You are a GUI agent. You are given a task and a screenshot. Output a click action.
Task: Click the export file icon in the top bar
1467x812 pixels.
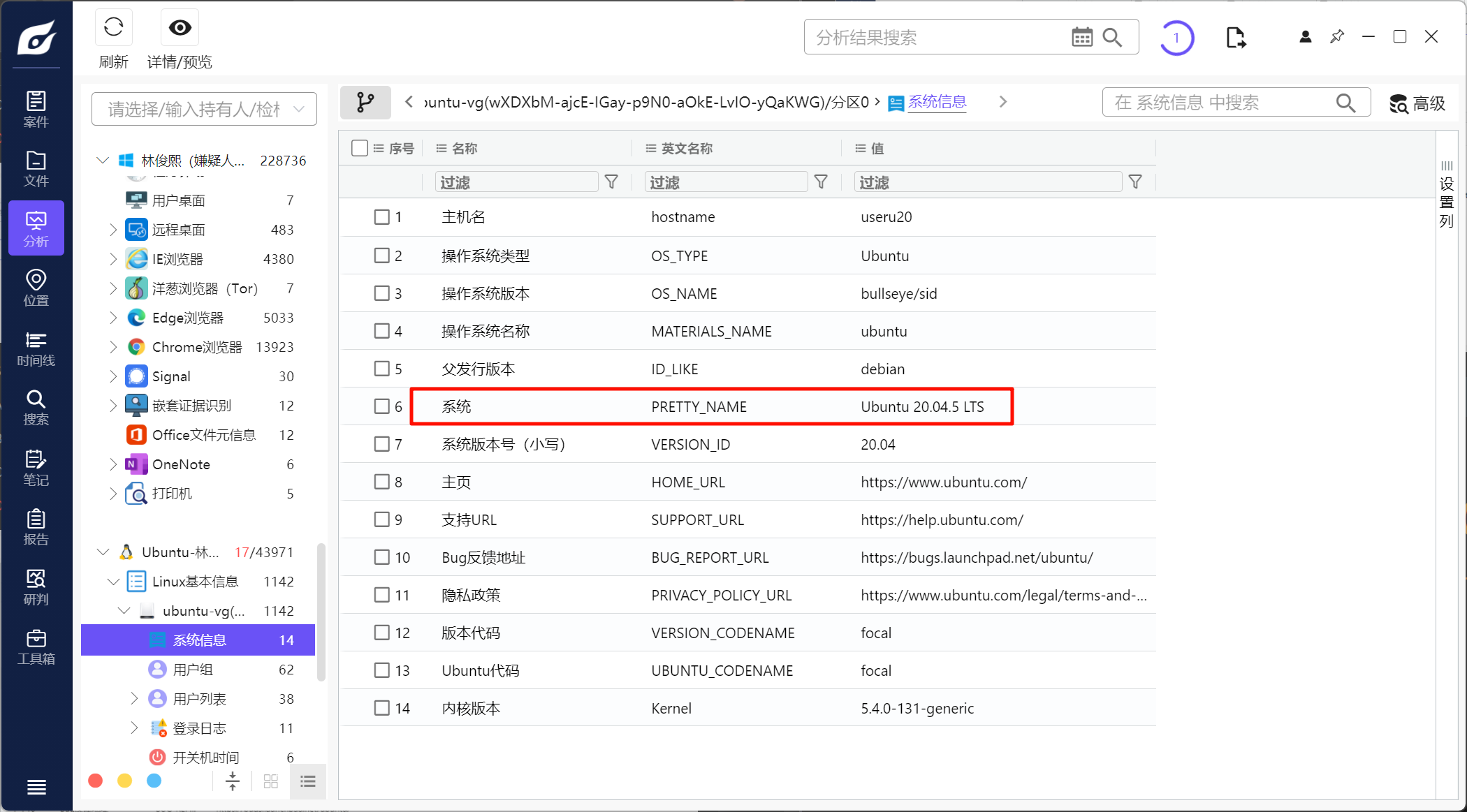[1235, 38]
